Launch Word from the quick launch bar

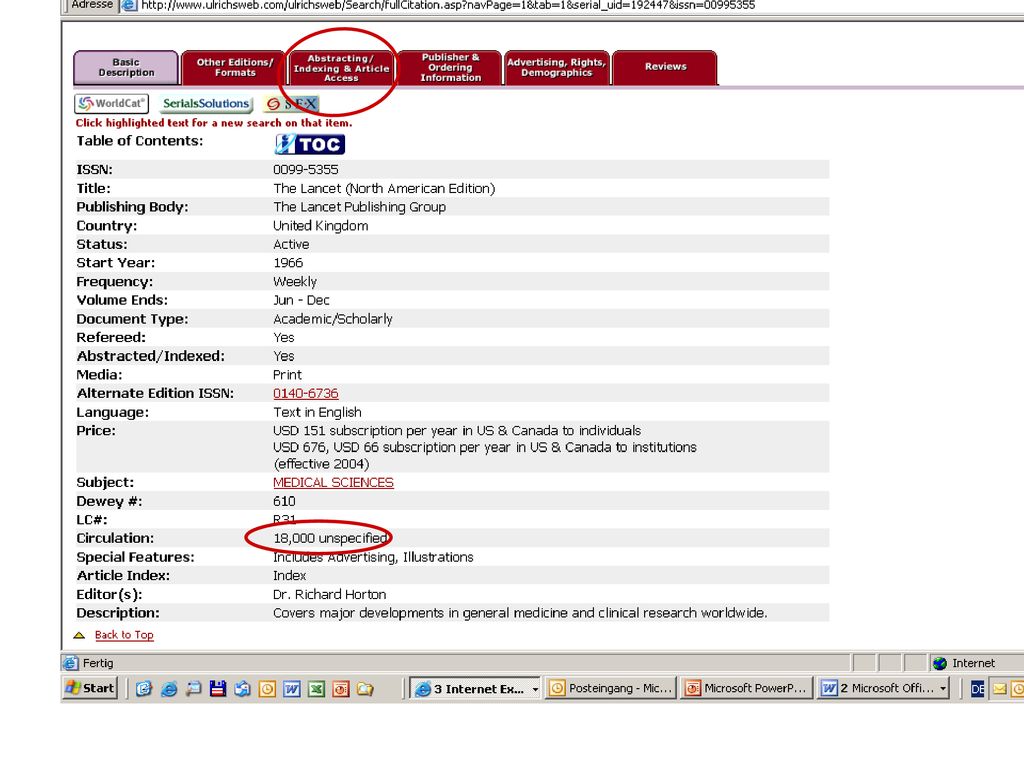pos(292,688)
